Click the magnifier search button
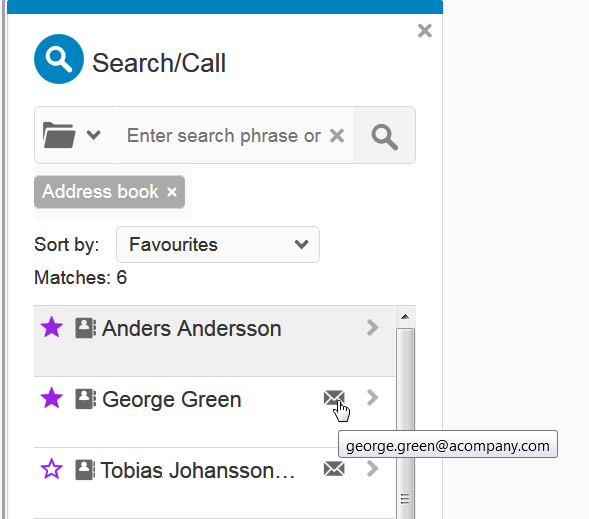Screen dimensions: 589x519 (x=385, y=135)
